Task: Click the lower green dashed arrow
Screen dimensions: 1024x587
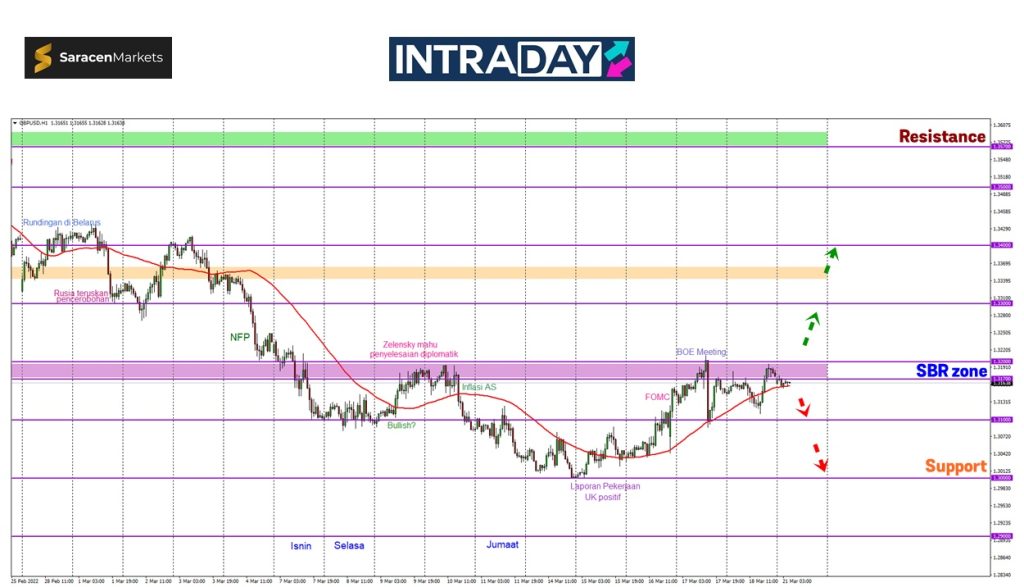Action: click(812, 326)
